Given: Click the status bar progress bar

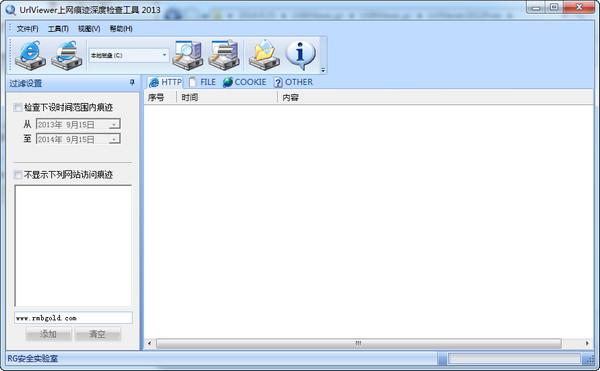Looking at the screenshot, I should [514, 359].
